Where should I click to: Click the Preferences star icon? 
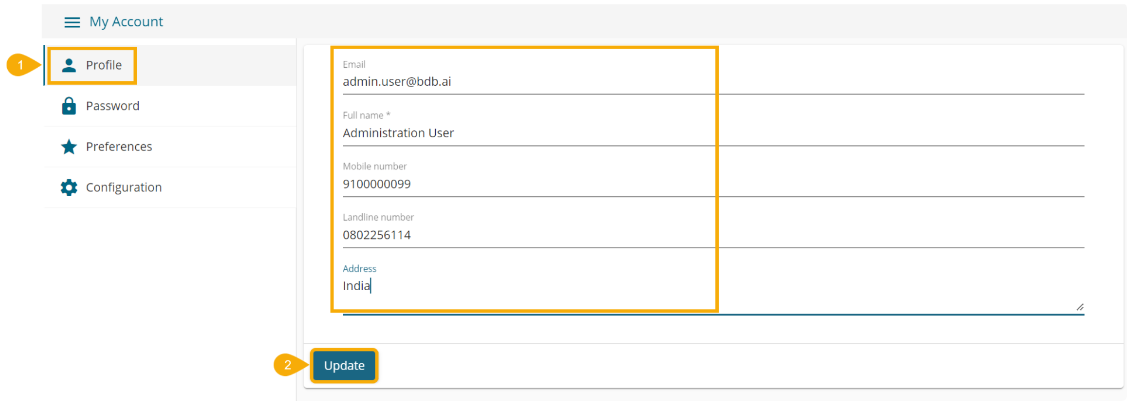tap(69, 147)
